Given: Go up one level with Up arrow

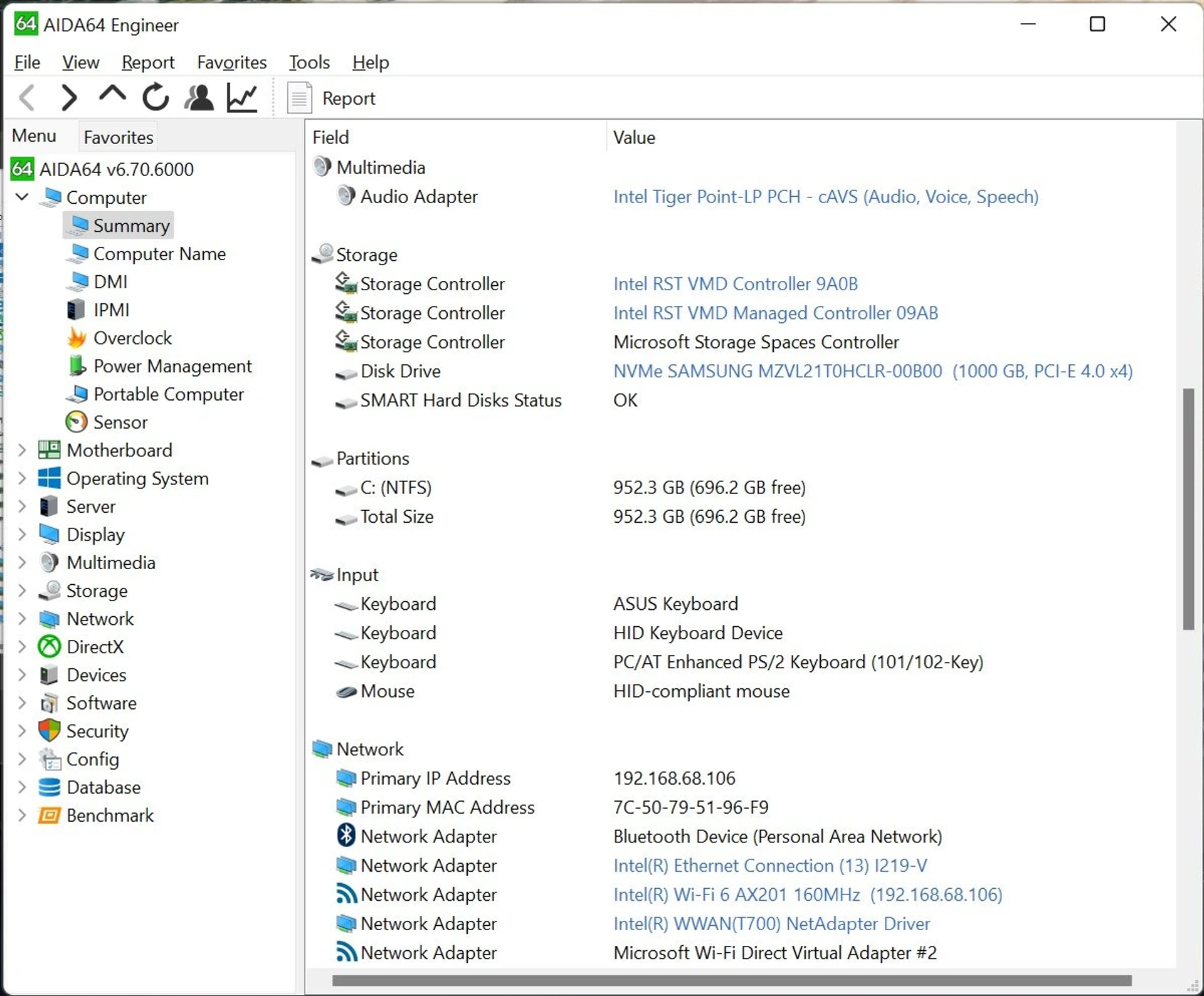Looking at the screenshot, I should [112, 95].
